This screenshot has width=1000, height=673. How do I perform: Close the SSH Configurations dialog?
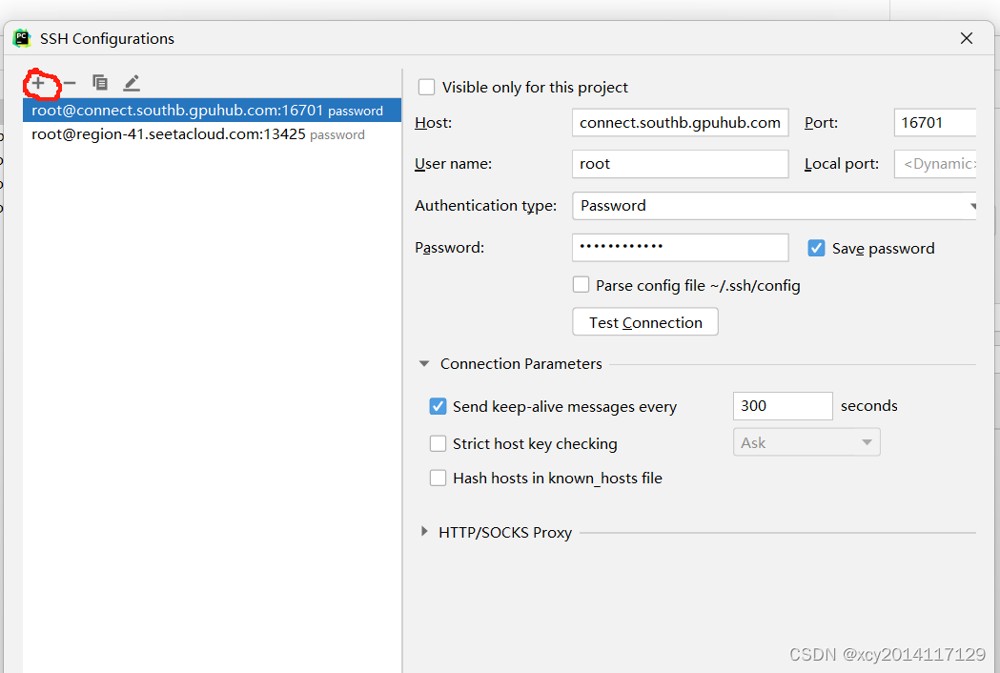pyautogui.click(x=966, y=38)
